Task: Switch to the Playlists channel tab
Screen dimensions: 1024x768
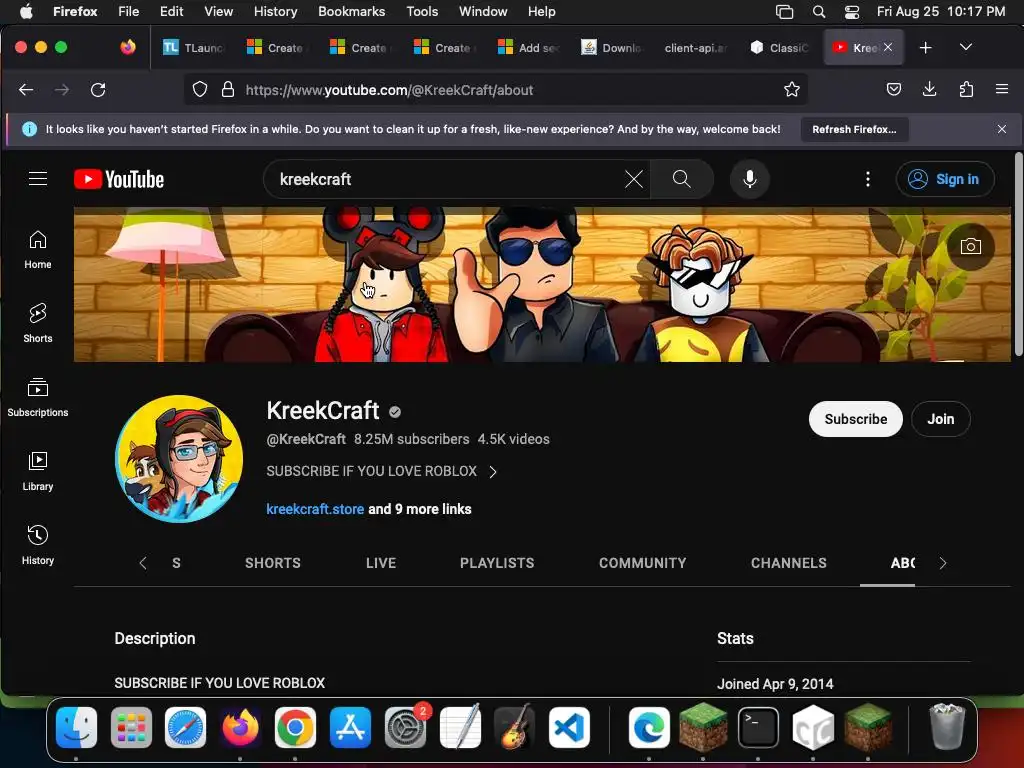Action: [x=497, y=563]
